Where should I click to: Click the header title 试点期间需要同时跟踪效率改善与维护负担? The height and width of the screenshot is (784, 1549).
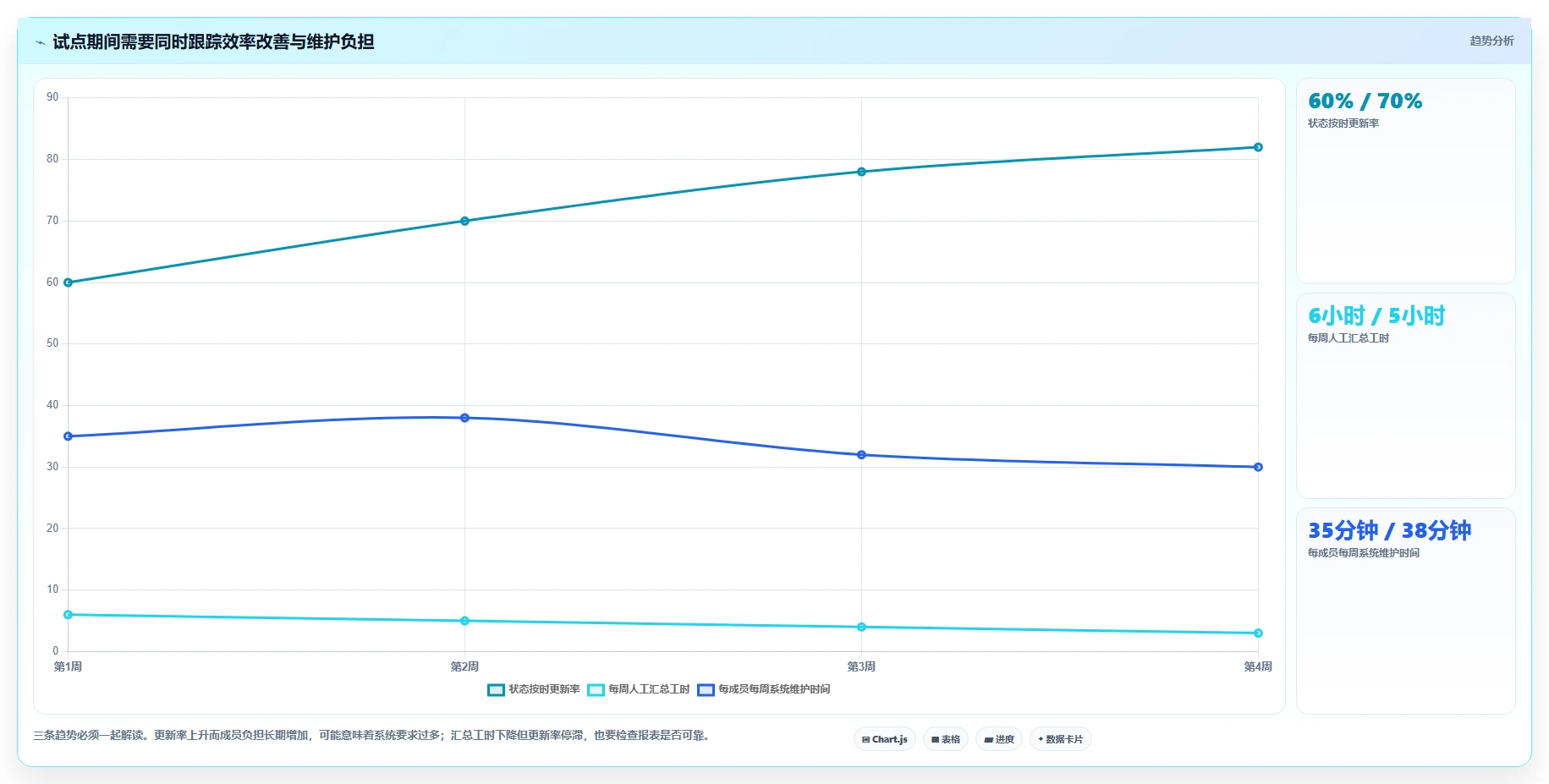click(x=213, y=41)
